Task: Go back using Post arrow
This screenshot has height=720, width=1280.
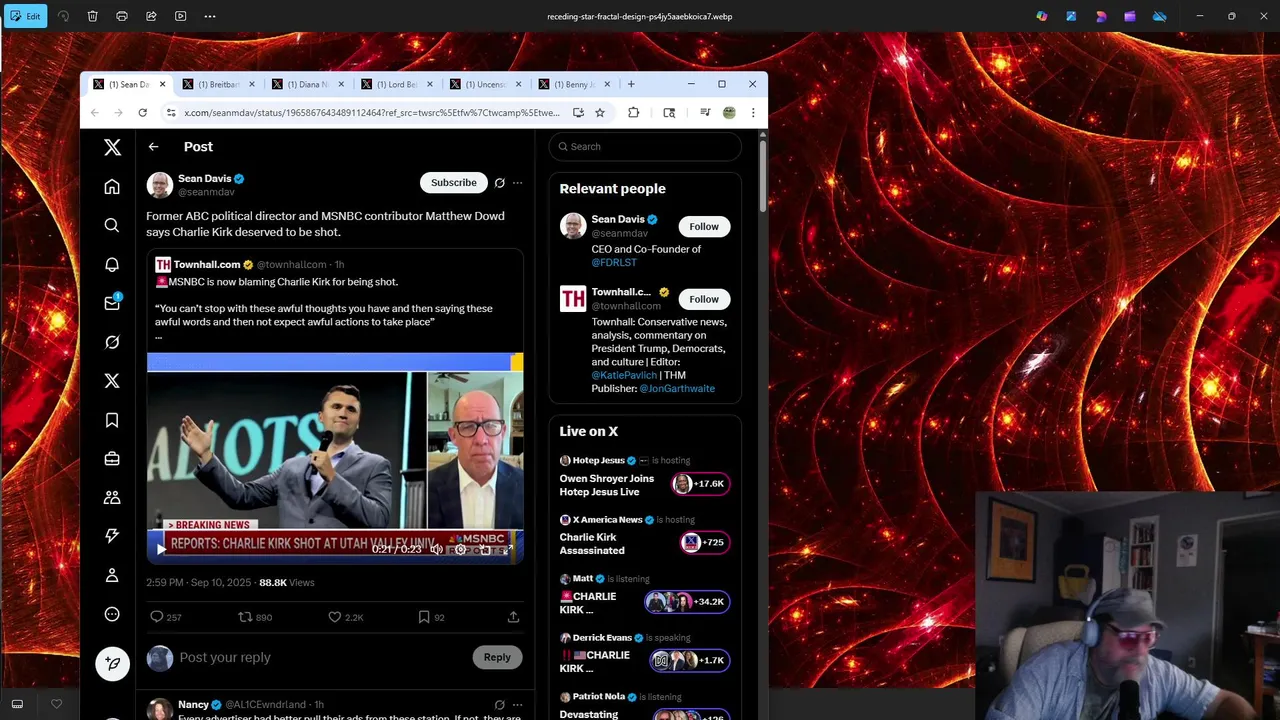Action: pos(153,147)
